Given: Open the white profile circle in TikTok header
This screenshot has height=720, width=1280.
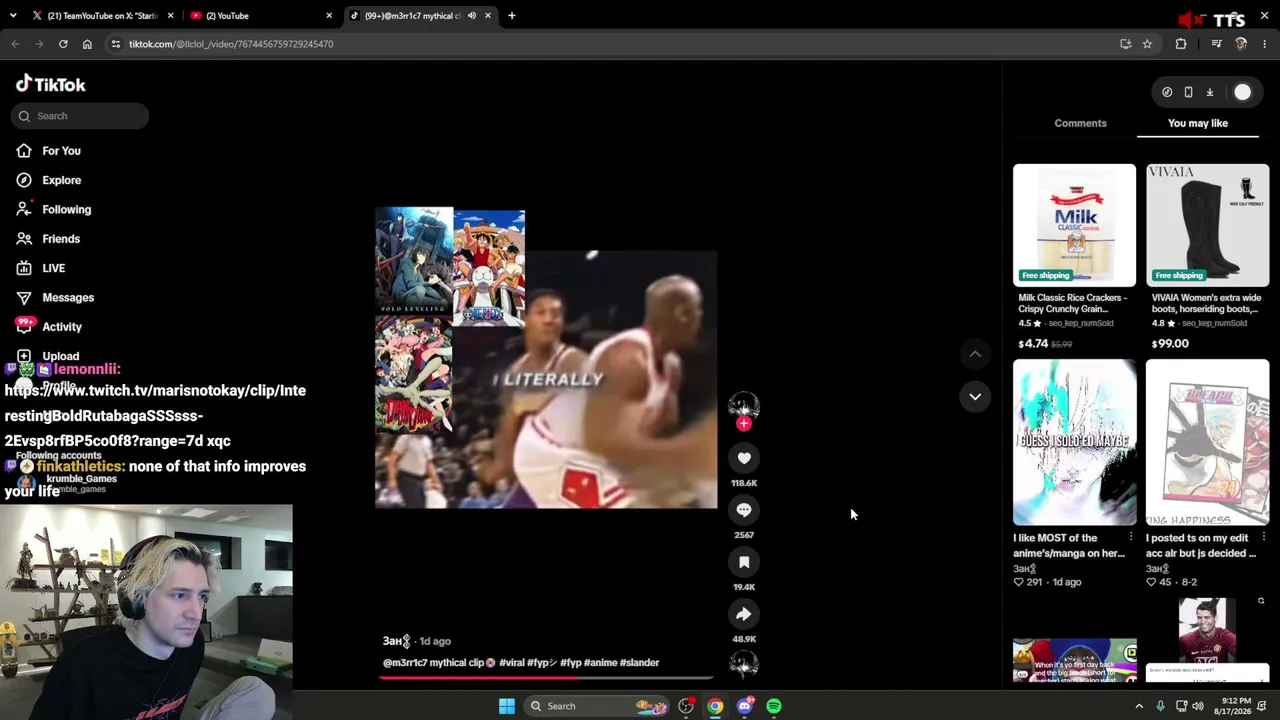Looking at the screenshot, I should (x=1242, y=92).
